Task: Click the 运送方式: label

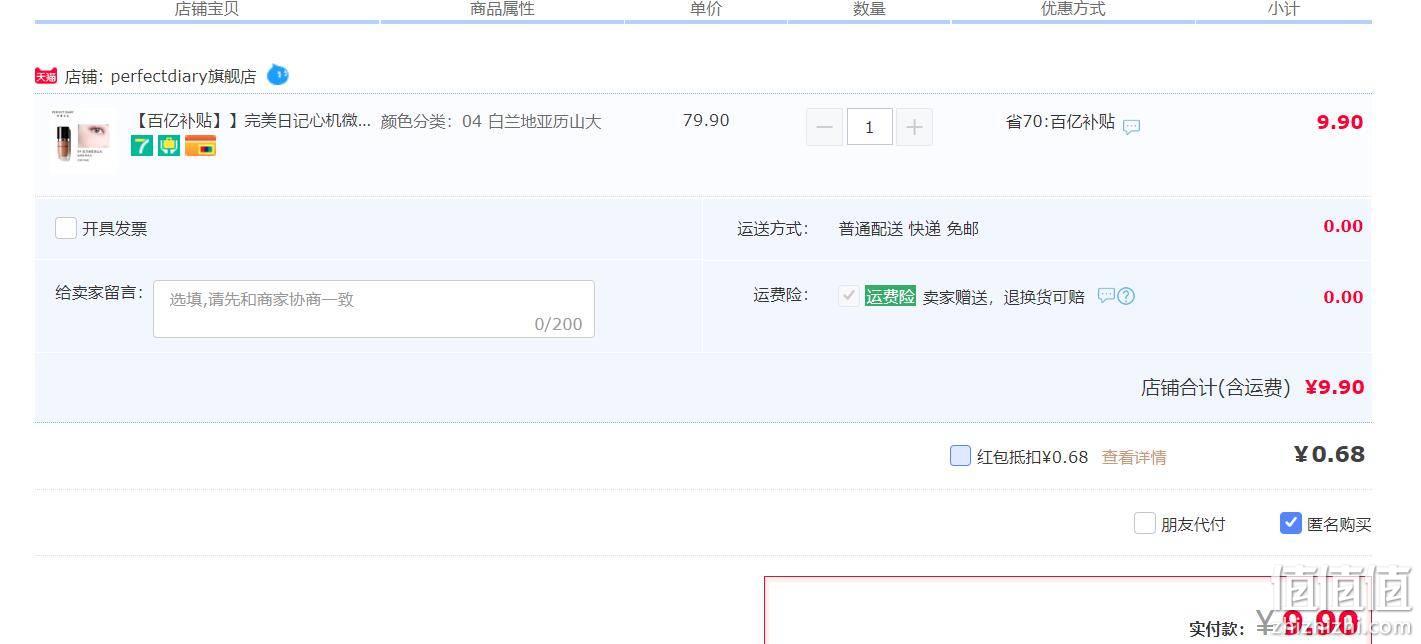Action: [x=773, y=229]
